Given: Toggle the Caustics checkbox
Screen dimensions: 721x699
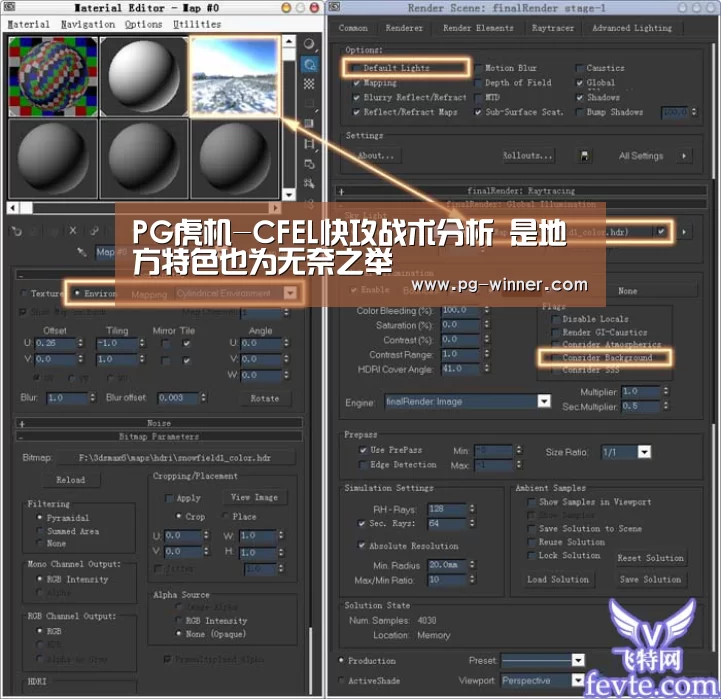Looking at the screenshot, I should [x=580, y=68].
